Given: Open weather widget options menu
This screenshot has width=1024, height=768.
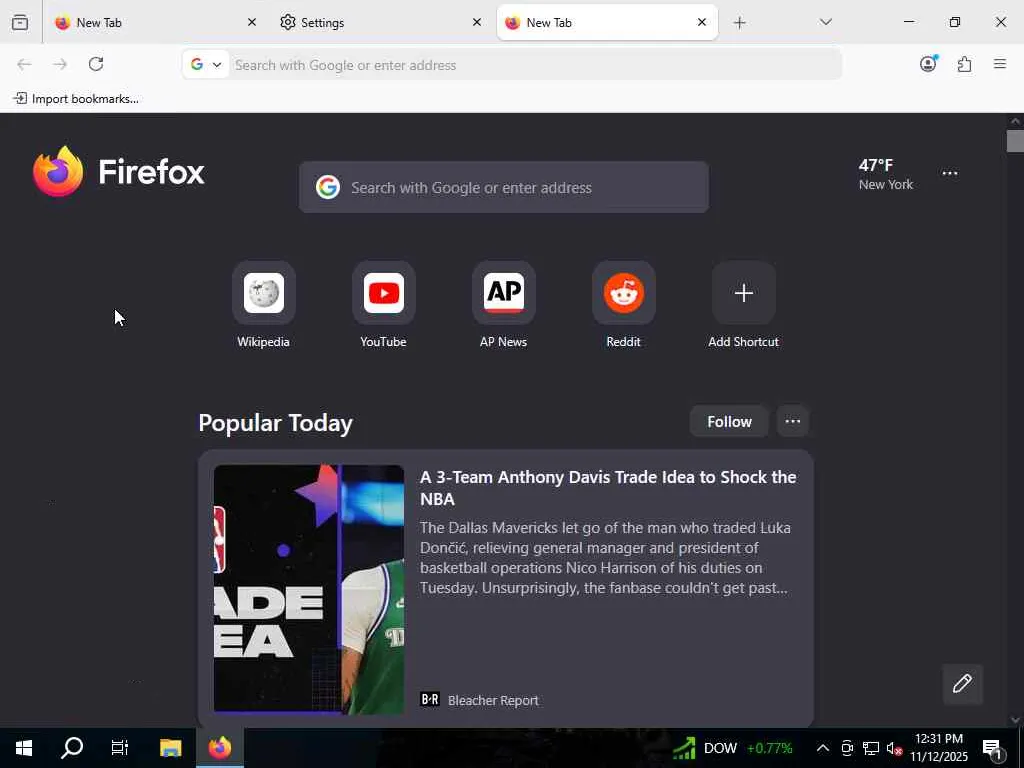Looking at the screenshot, I should point(950,173).
